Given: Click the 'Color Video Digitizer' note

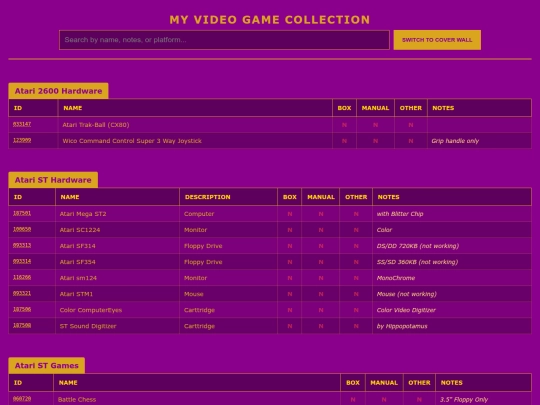Looking at the screenshot, I should click(406, 310).
